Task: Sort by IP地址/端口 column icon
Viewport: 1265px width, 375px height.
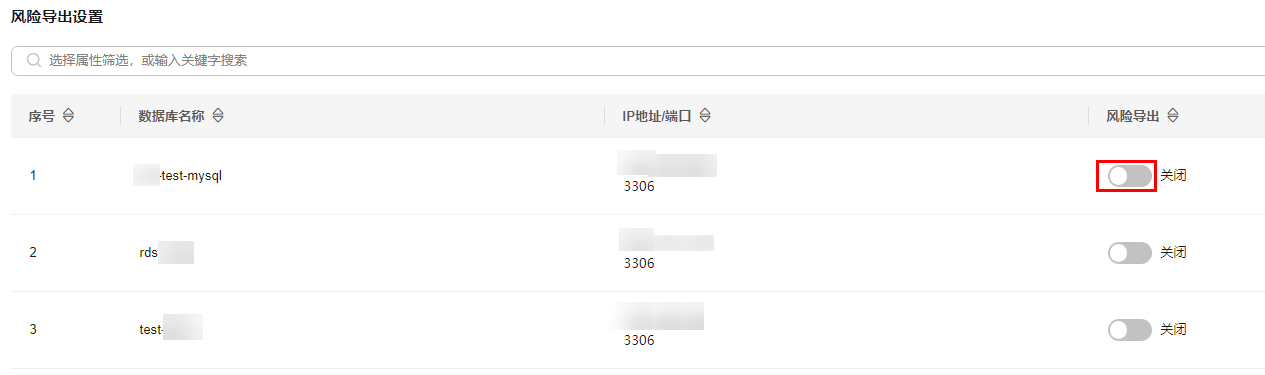Action: coord(705,116)
